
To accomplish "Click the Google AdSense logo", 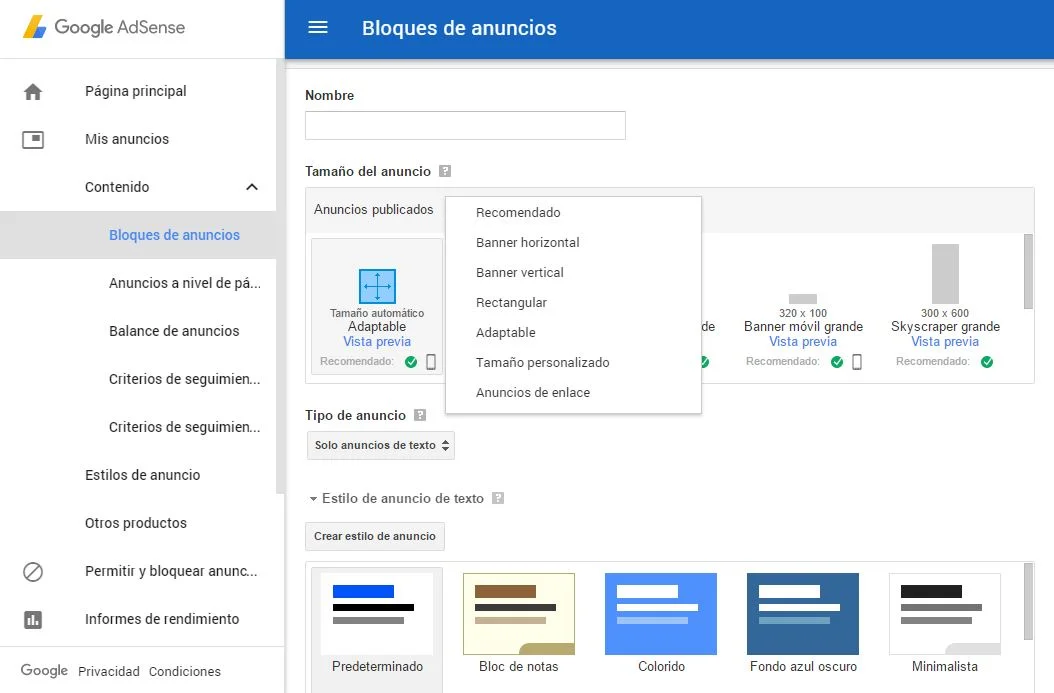I will [104, 28].
